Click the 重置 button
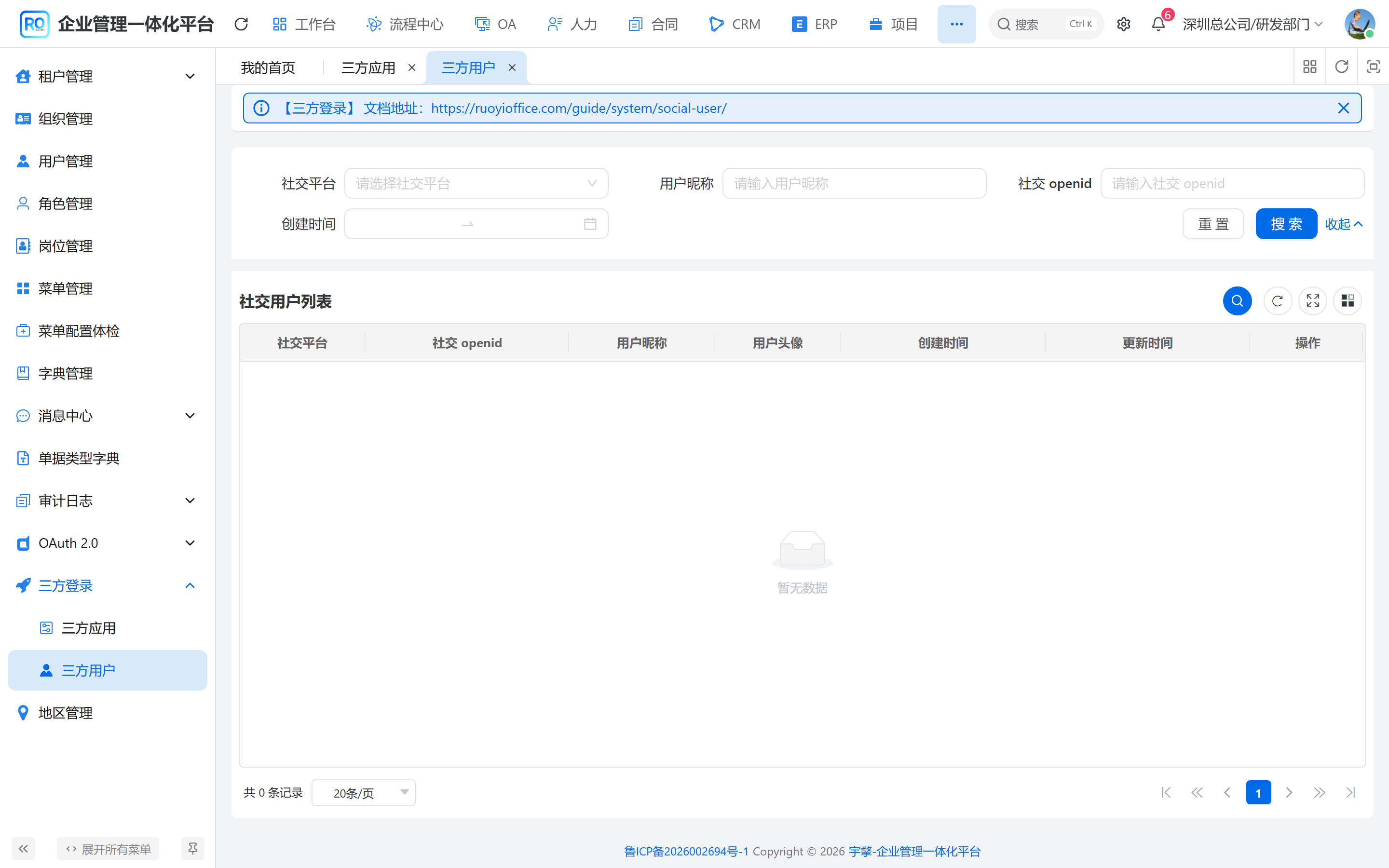The image size is (1389, 868). (x=1213, y=224)
